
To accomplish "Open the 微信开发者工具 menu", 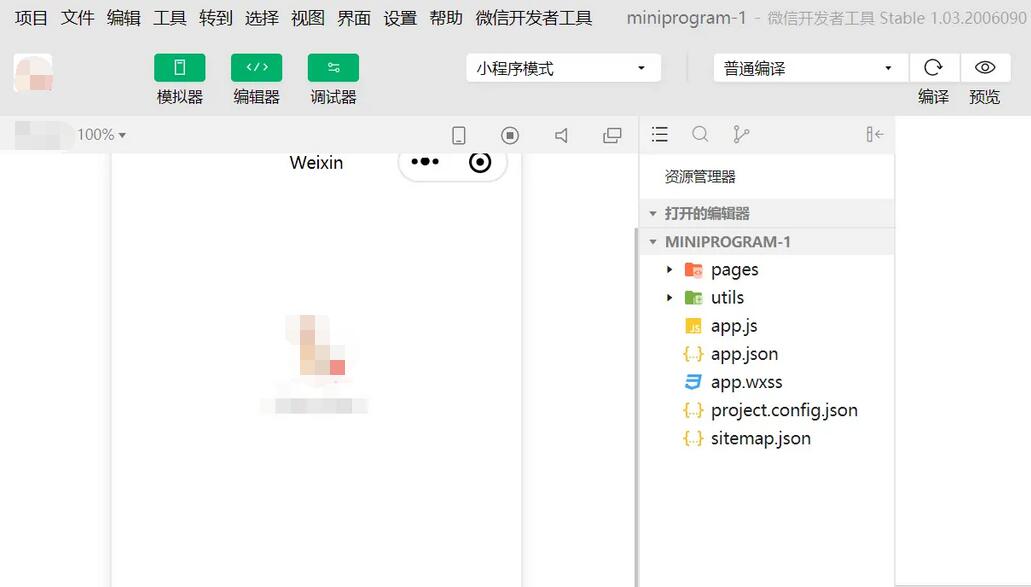I will (534, 18).
